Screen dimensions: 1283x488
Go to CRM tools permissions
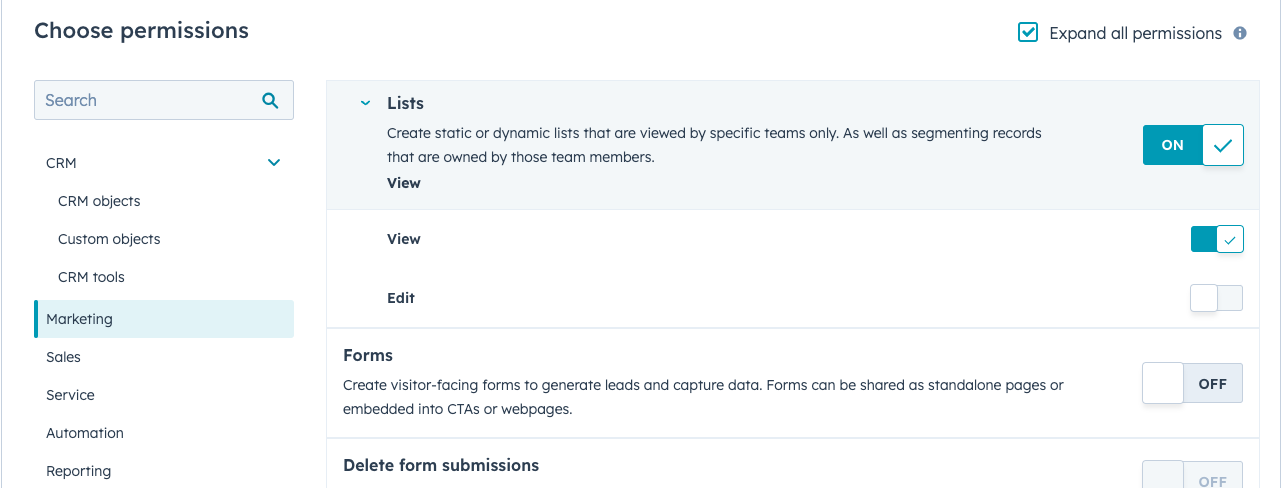(x=91, y=277)
